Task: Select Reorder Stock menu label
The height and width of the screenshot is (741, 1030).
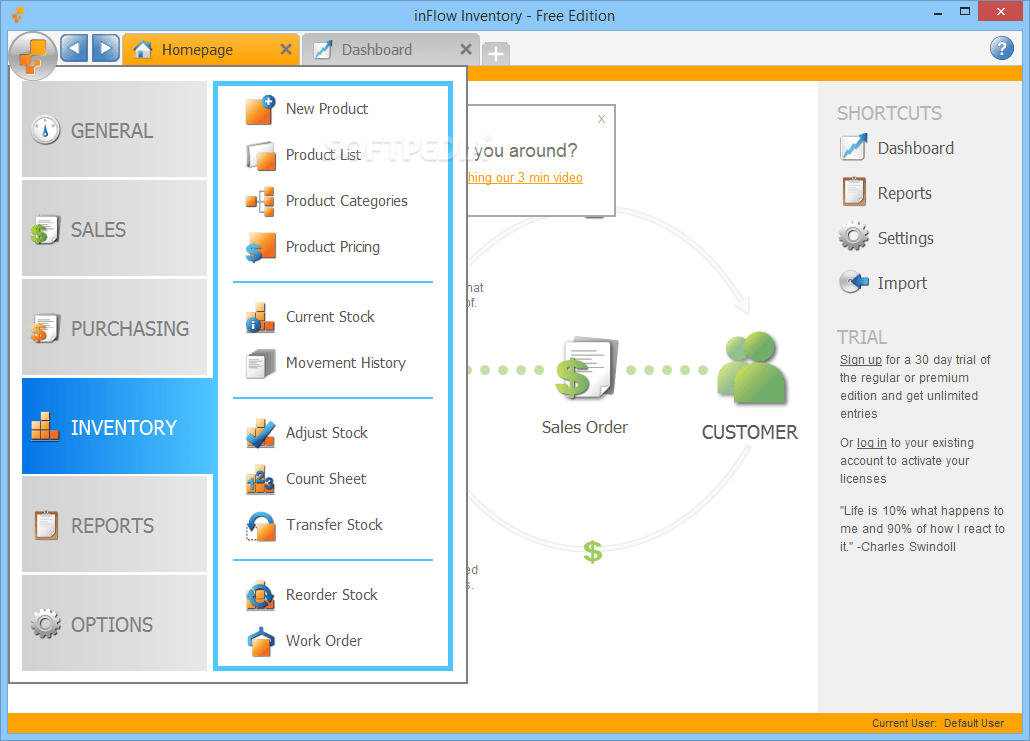Action: pyautogui.click(x=331, y=595)
